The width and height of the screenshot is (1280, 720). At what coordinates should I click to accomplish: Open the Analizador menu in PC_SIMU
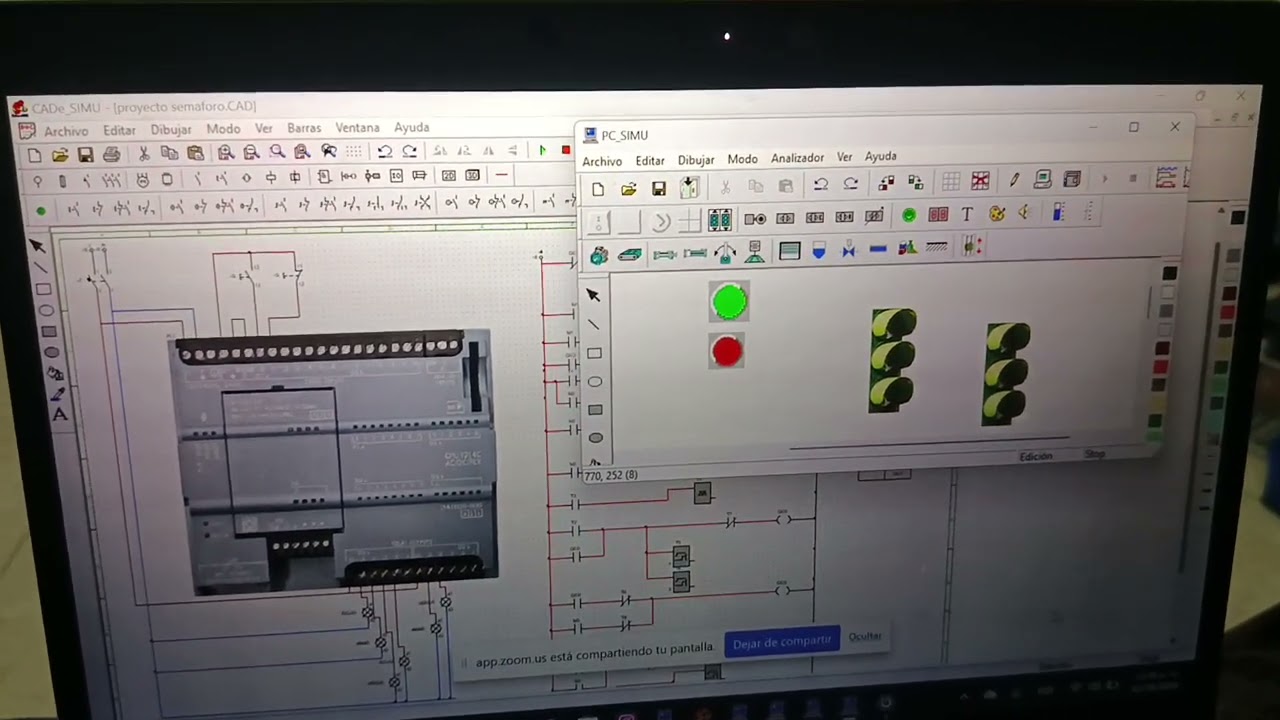(797, 158)
